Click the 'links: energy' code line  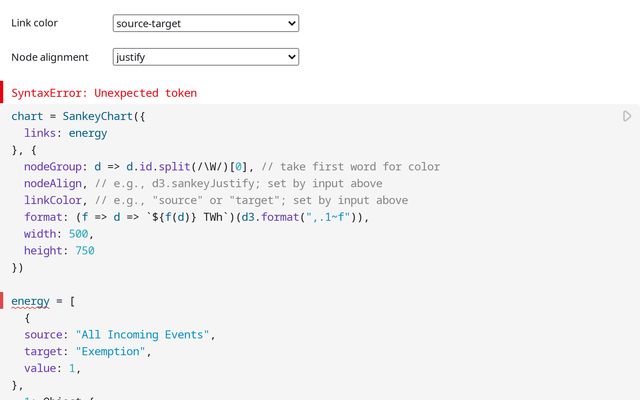click(x=66, y=133)
